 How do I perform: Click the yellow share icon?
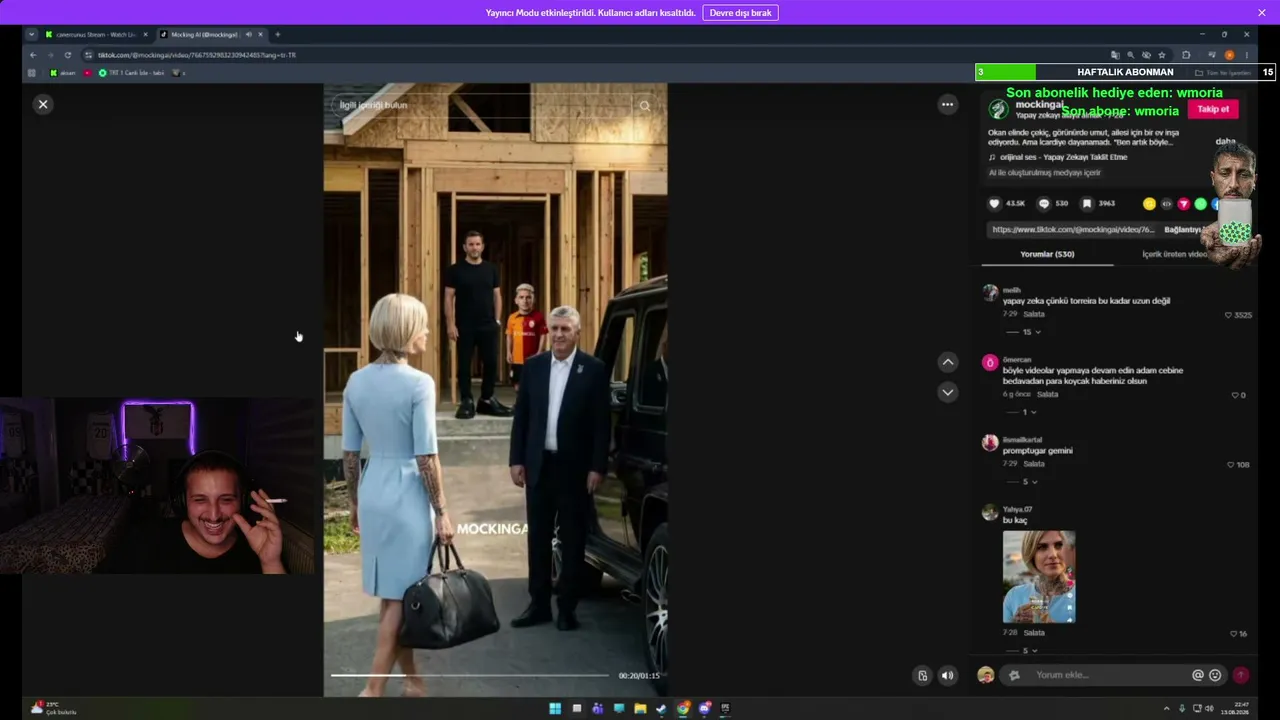1149,204
